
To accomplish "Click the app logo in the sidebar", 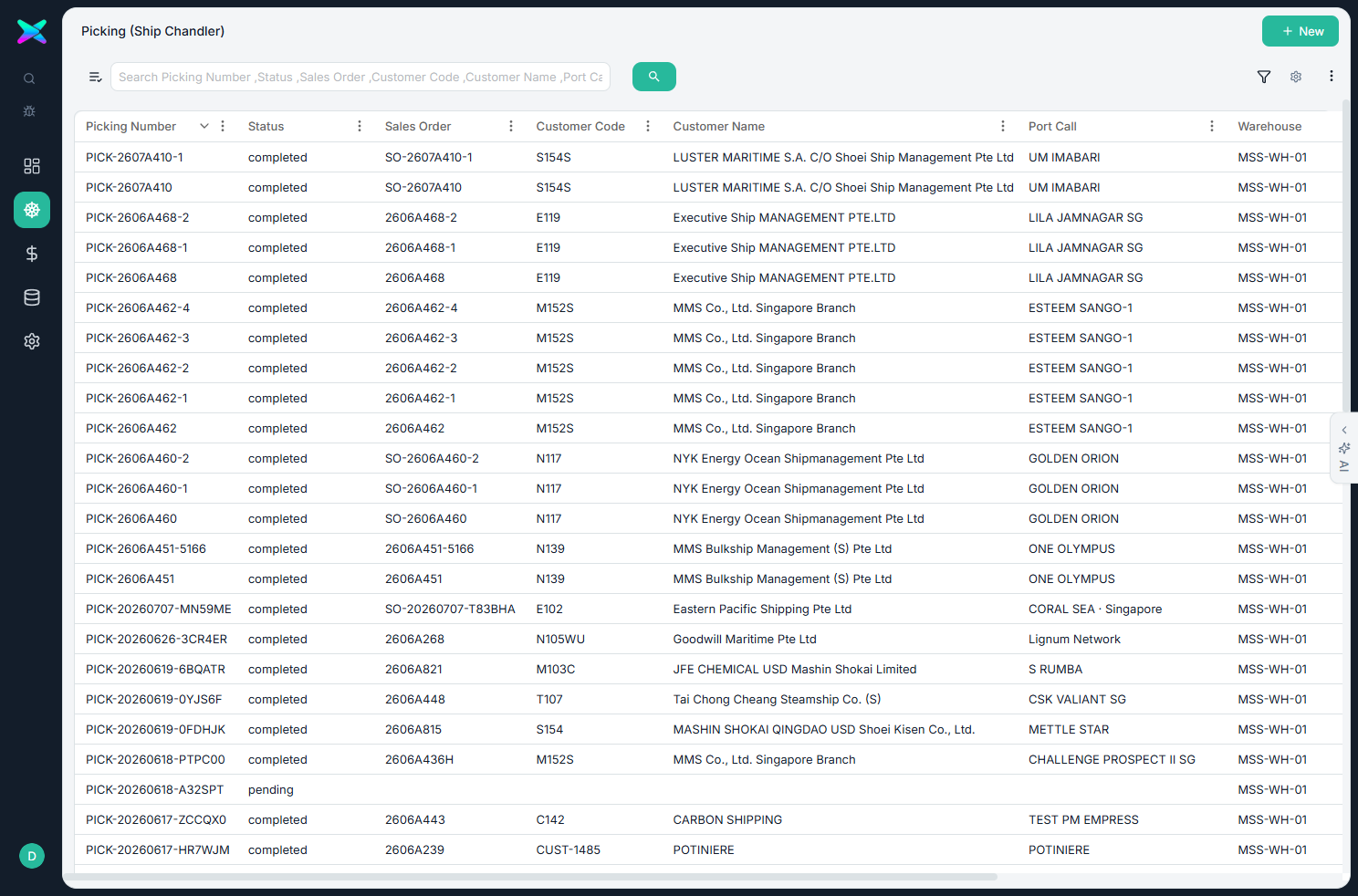I will [32, 32].
